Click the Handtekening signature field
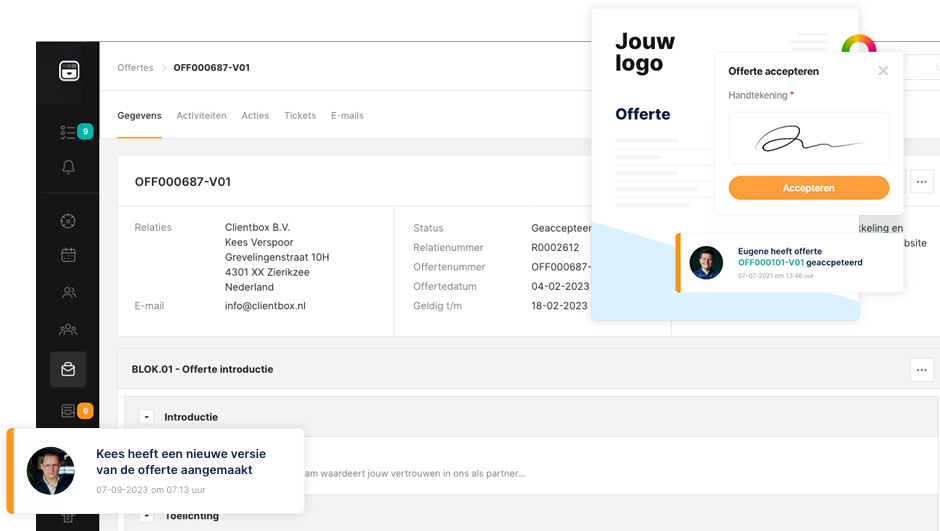Image resolution: width=940 pixels, height=531 pixels. coord(808,138)
